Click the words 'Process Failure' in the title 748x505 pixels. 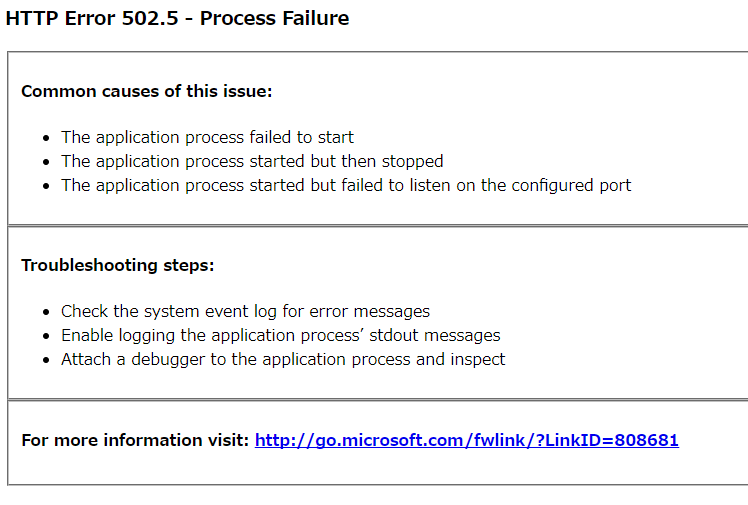[274, 18]
